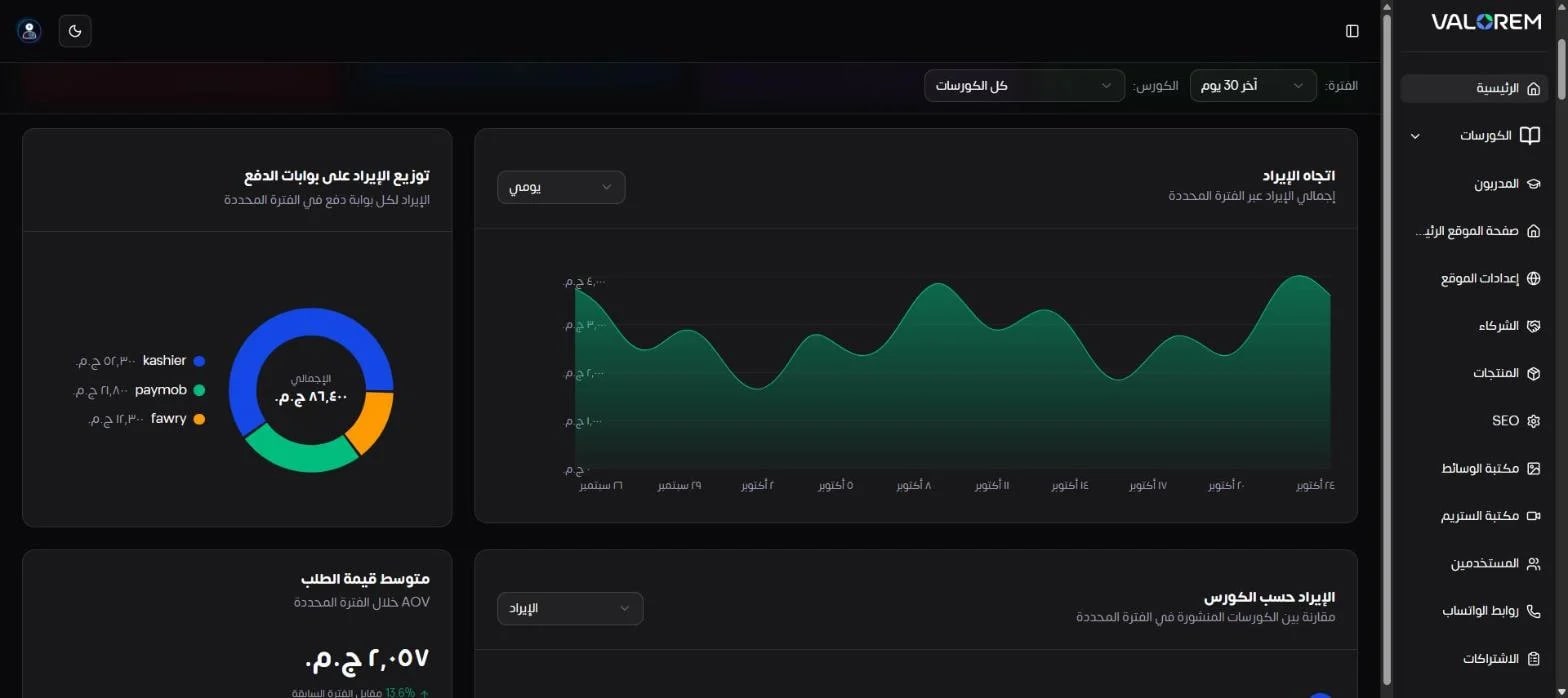
Task: Open the الكورس dropdown showing كل الكورسات
Action: (1024, 86)
